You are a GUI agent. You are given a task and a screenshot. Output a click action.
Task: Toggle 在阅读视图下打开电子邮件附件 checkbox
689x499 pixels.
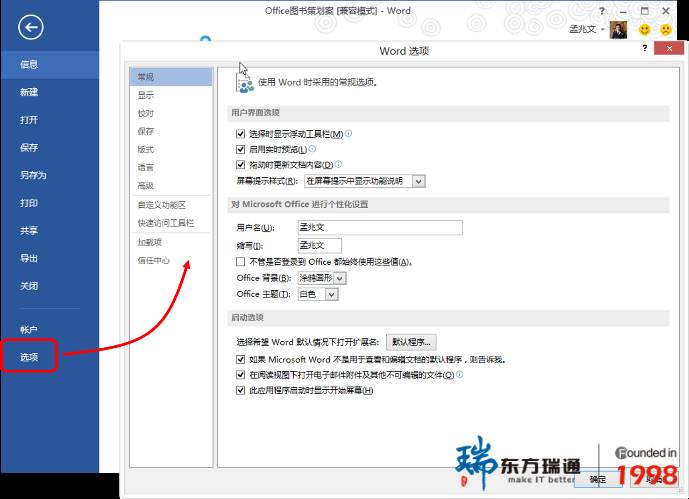[240, 375]
